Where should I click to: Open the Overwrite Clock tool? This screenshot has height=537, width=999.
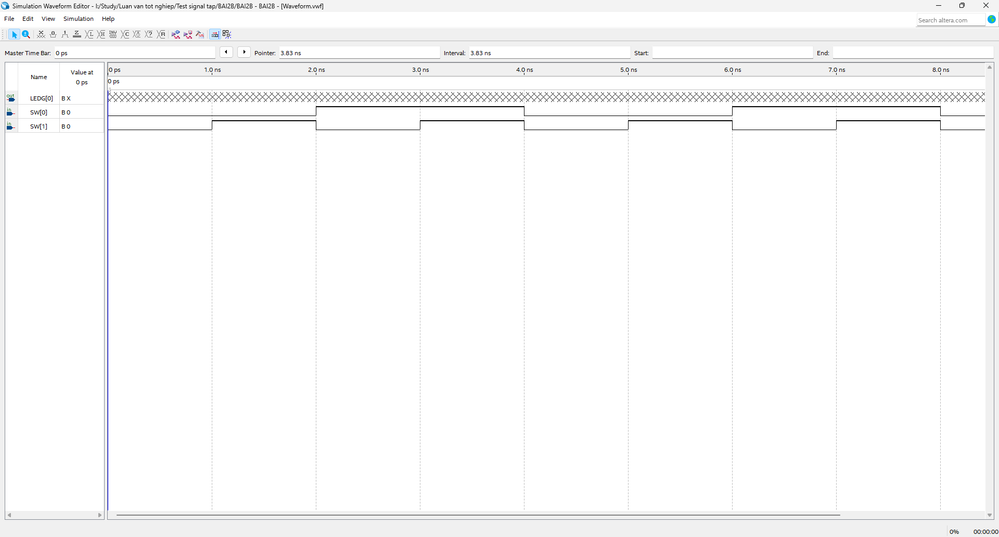coord(136,34)
